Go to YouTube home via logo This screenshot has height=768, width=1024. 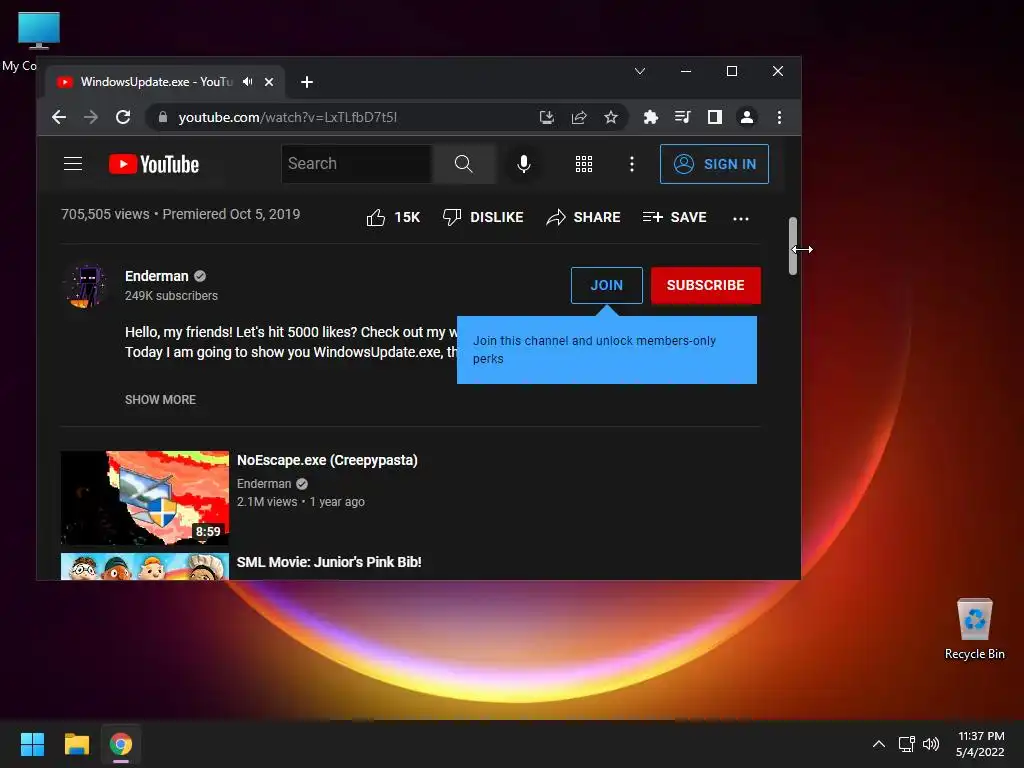click(154, 164)
